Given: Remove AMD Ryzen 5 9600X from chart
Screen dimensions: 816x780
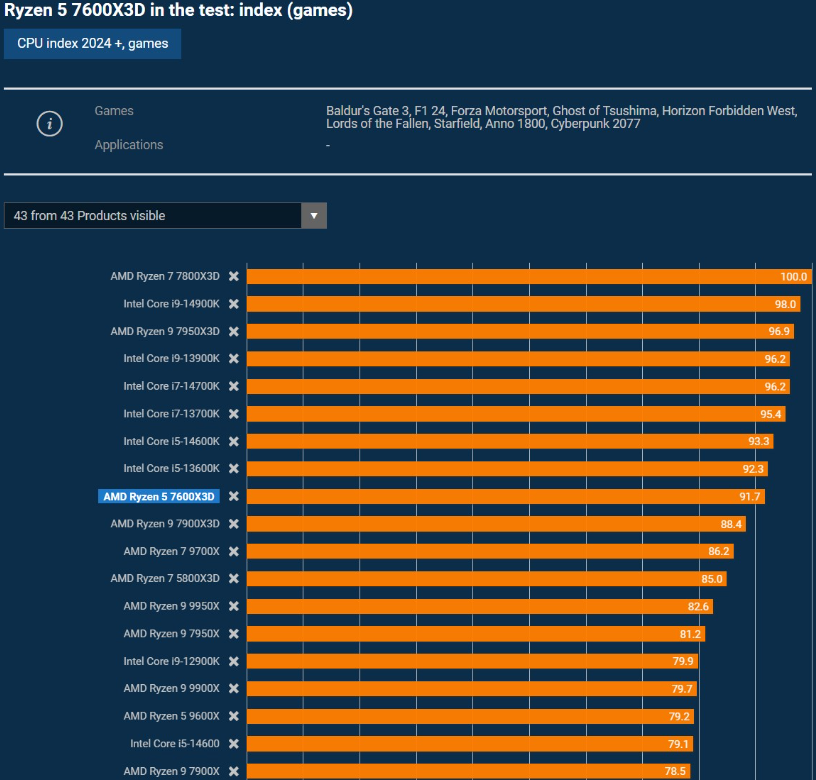Looking at the screenshot, I should (x=234, y=716).
